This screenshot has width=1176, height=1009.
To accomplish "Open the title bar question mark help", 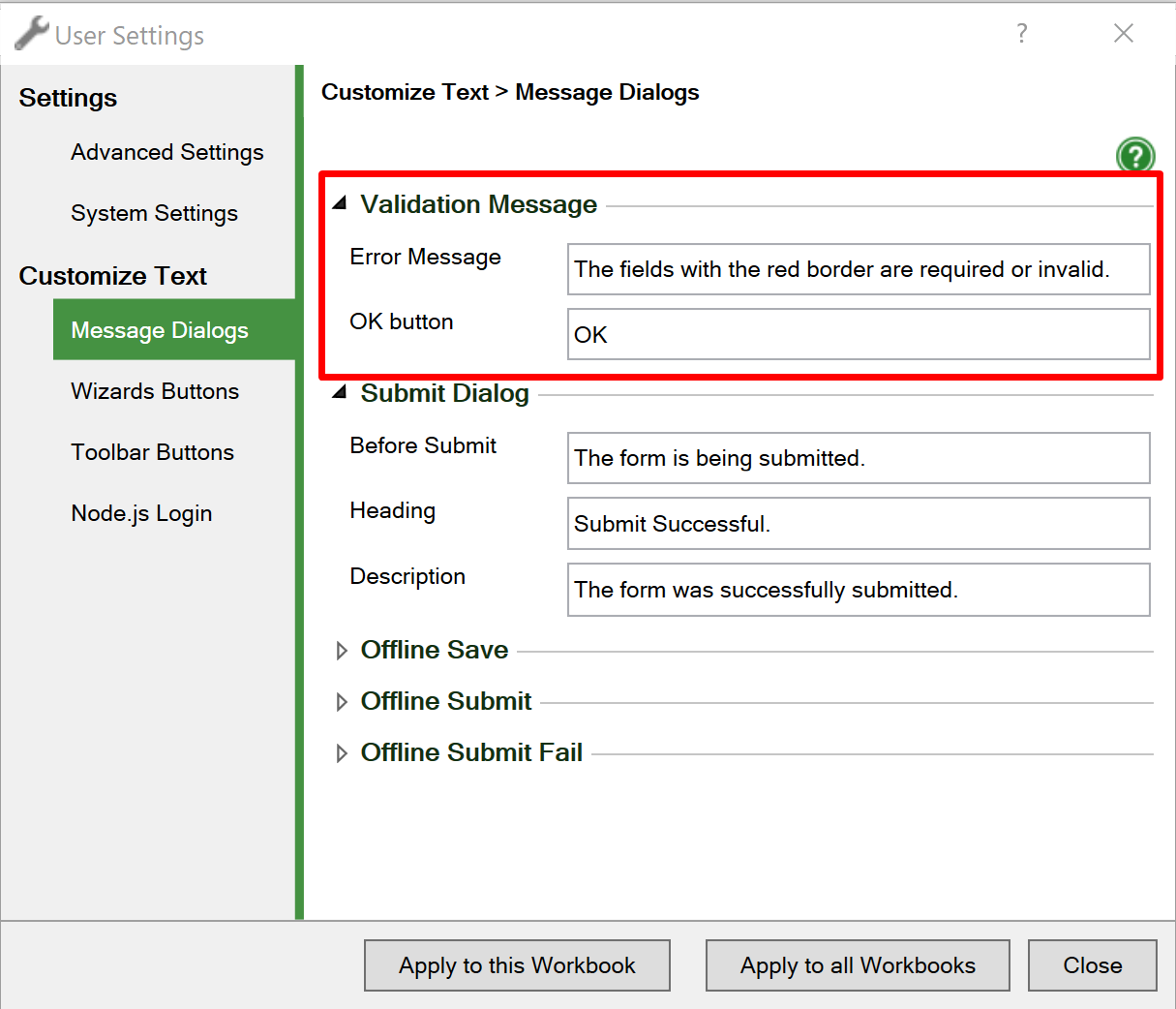I will coord(1022,34).
